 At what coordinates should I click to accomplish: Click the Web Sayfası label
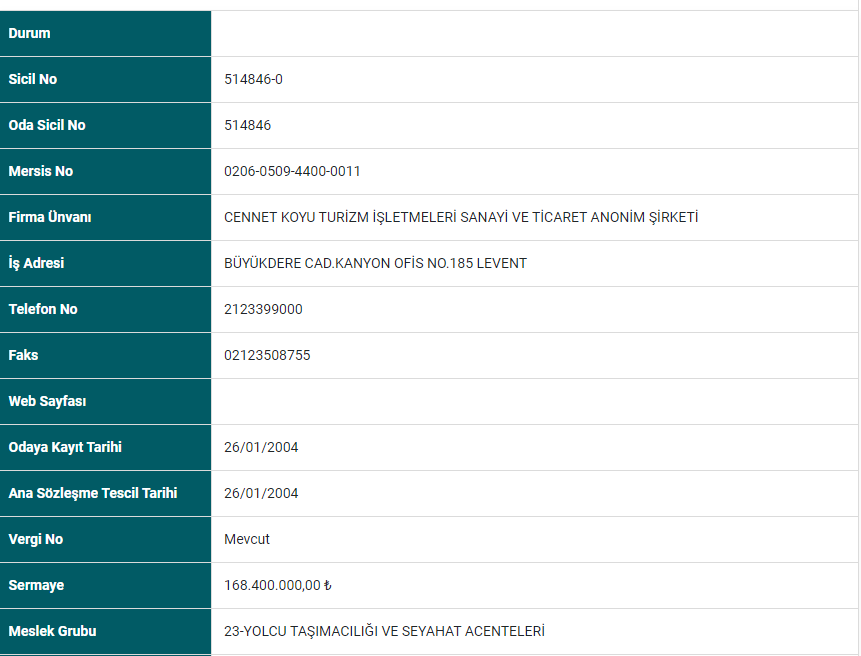(x=47, y=401)
